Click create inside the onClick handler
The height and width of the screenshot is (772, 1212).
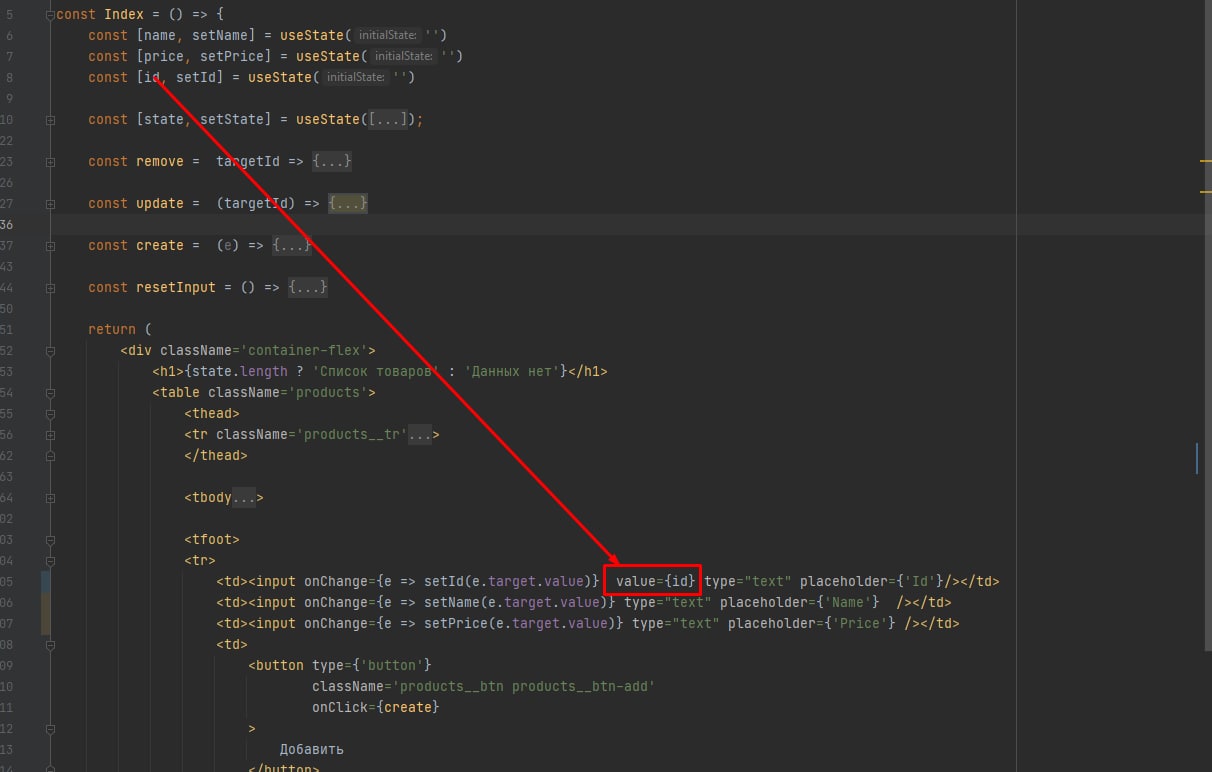[408, 707]
